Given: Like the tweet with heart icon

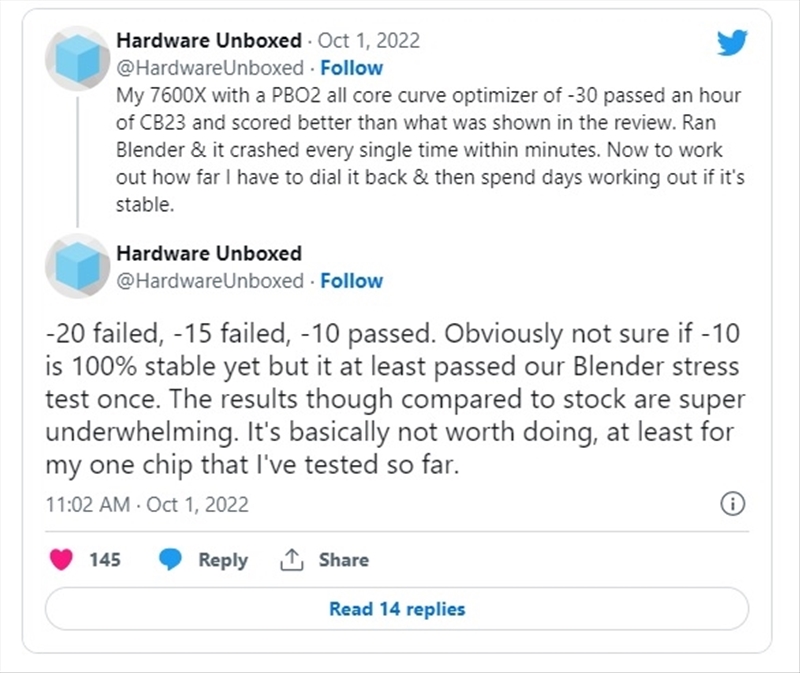Looking at the screenshot, I should pyautogui.click(x=62, y=560).
